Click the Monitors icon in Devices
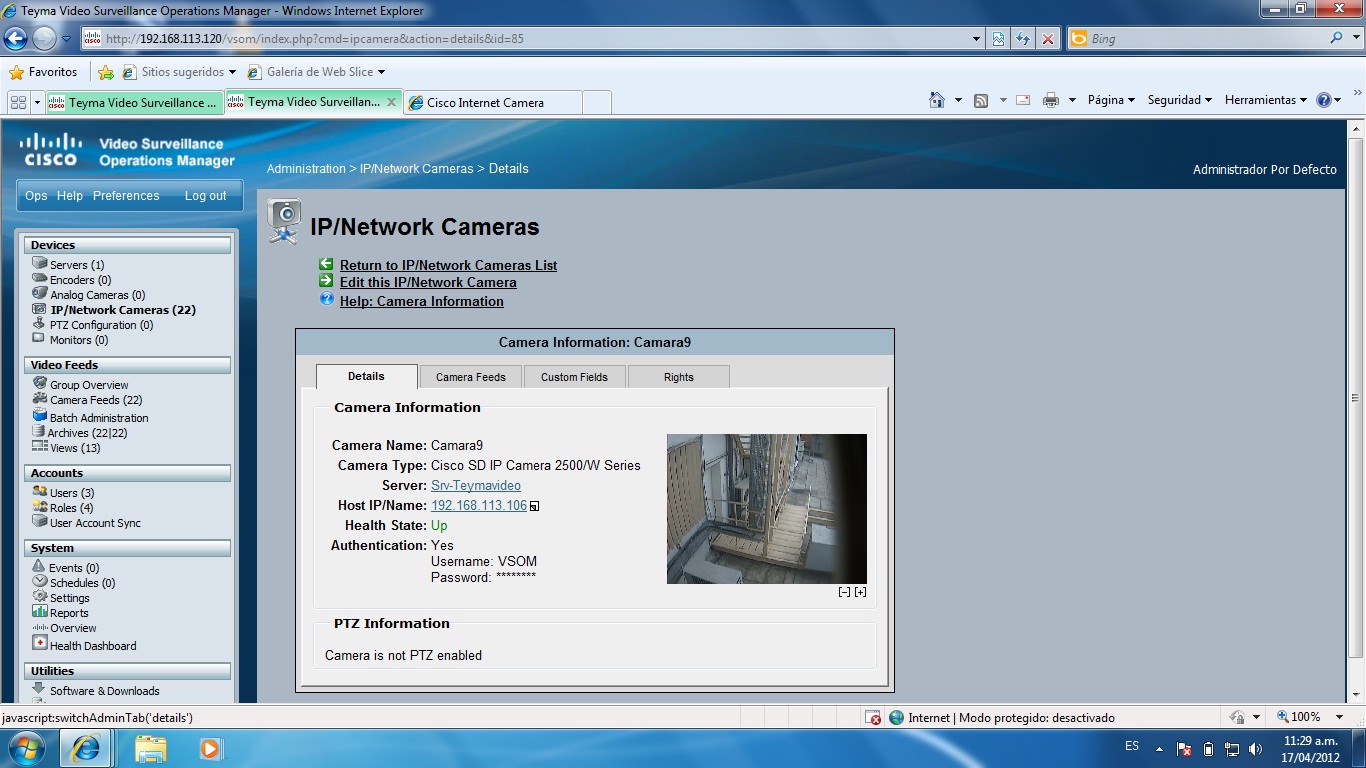The height and width of the screenshot is (768, 1366). coord(39,339)
